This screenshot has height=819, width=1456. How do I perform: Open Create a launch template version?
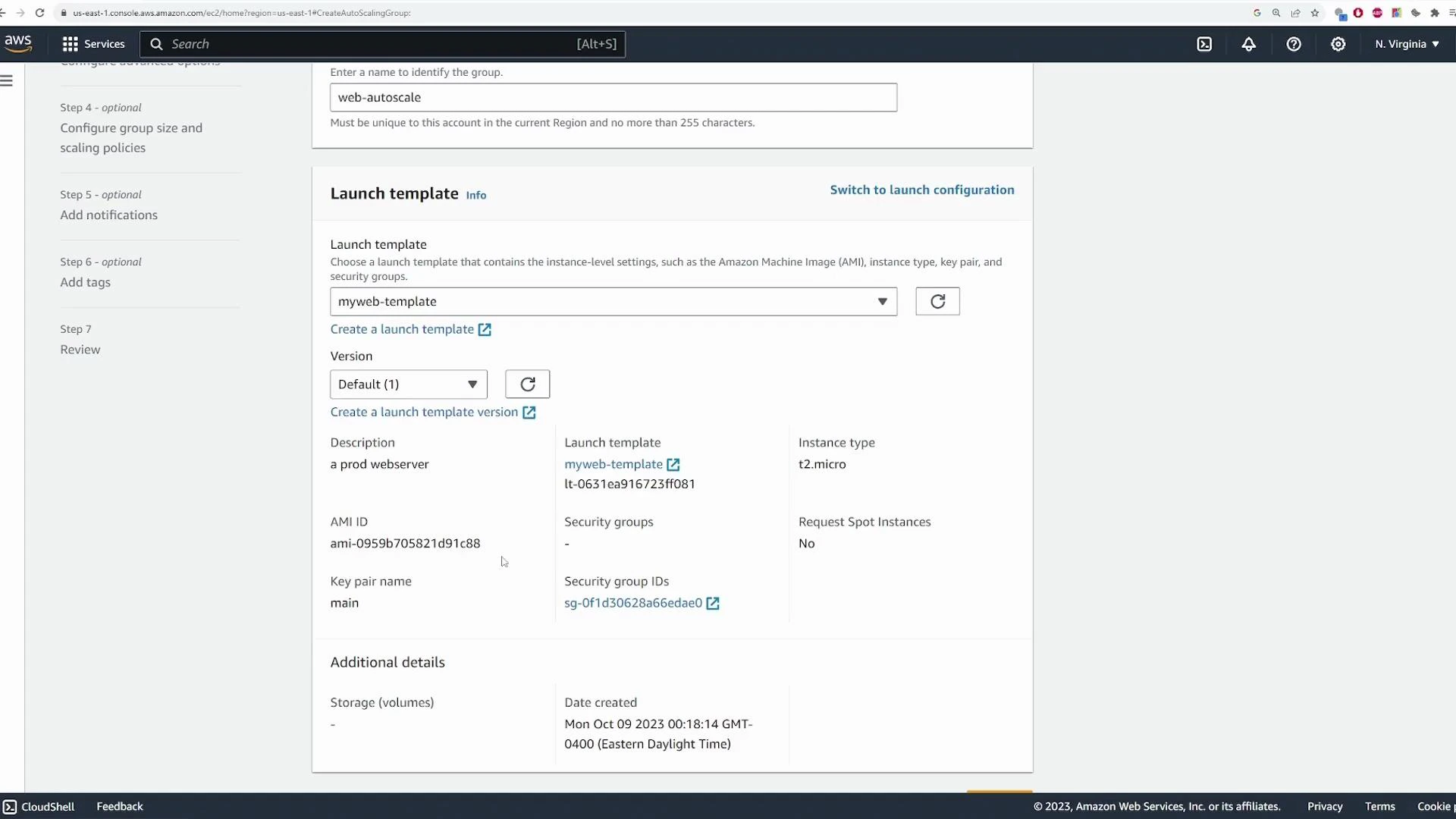tap(425, 412)
